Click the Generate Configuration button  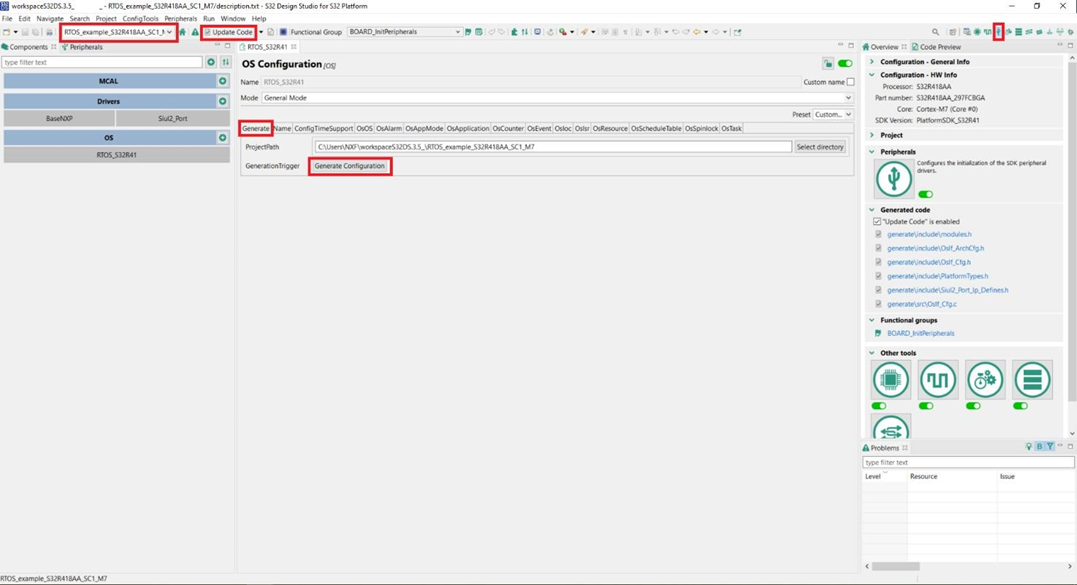(349, 166)
